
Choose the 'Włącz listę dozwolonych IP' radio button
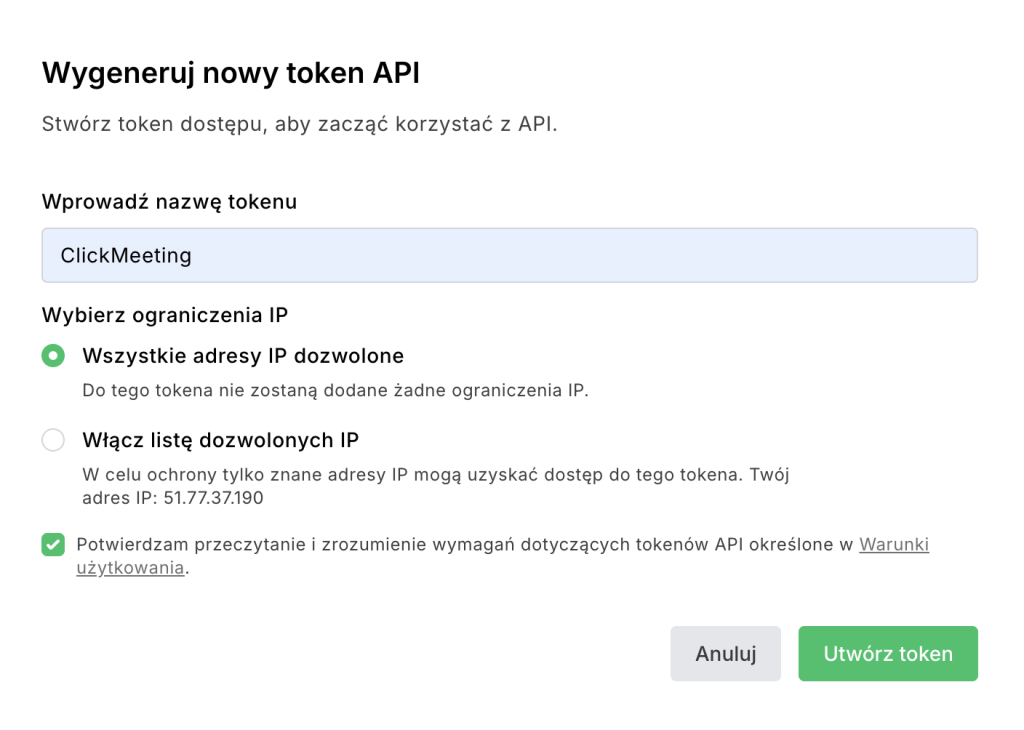click(x=53, y=440)
